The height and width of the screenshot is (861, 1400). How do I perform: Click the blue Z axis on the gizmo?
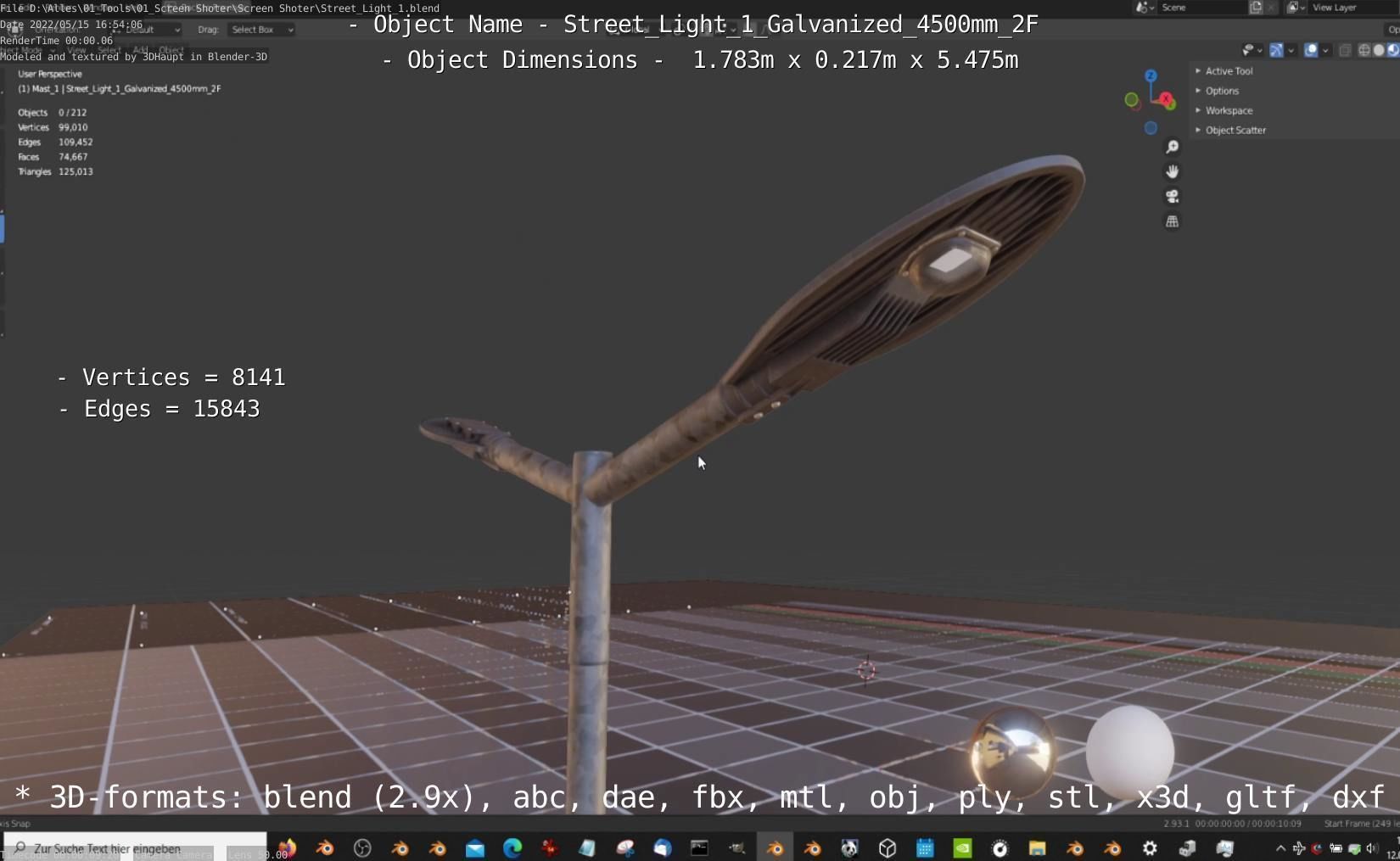click(x=1151, y=75)
